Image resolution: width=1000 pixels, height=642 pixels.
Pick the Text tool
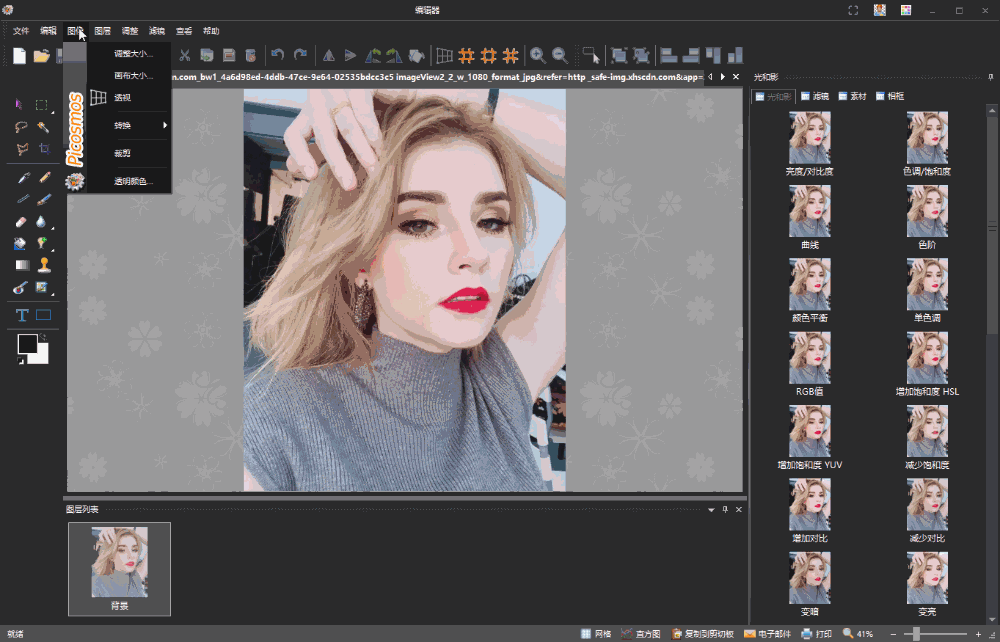click(21, 315)
